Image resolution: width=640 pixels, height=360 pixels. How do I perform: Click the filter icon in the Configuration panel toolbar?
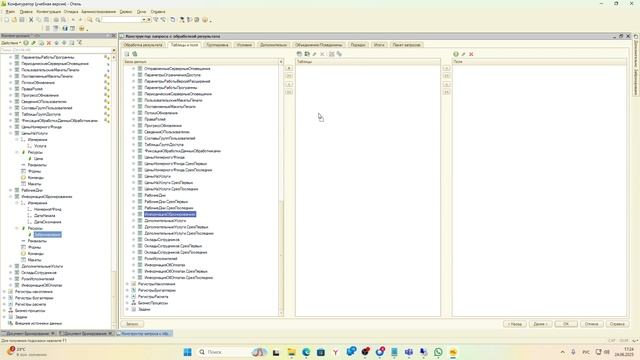80,43
